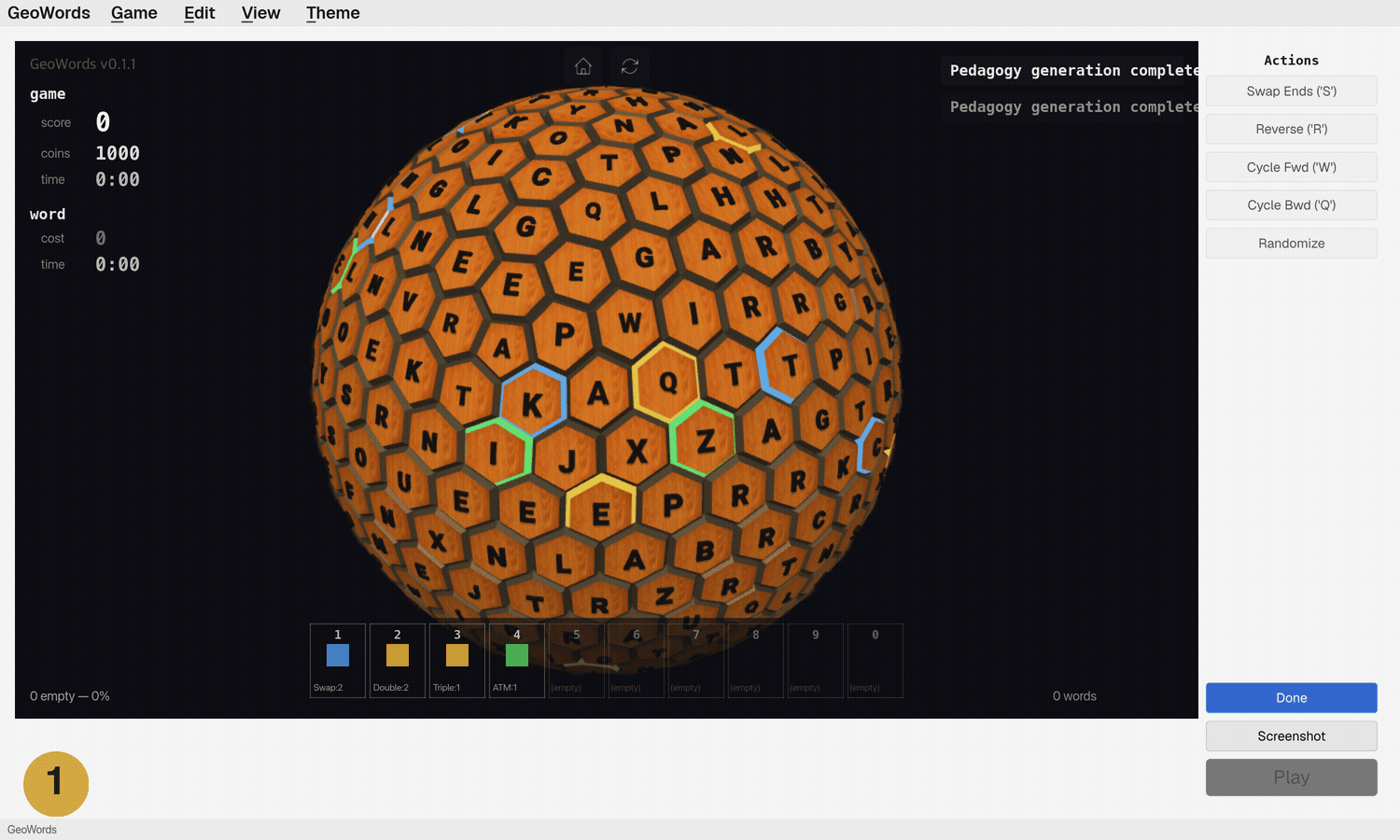Select the Swap power-up in slot 1

[337, 660]
